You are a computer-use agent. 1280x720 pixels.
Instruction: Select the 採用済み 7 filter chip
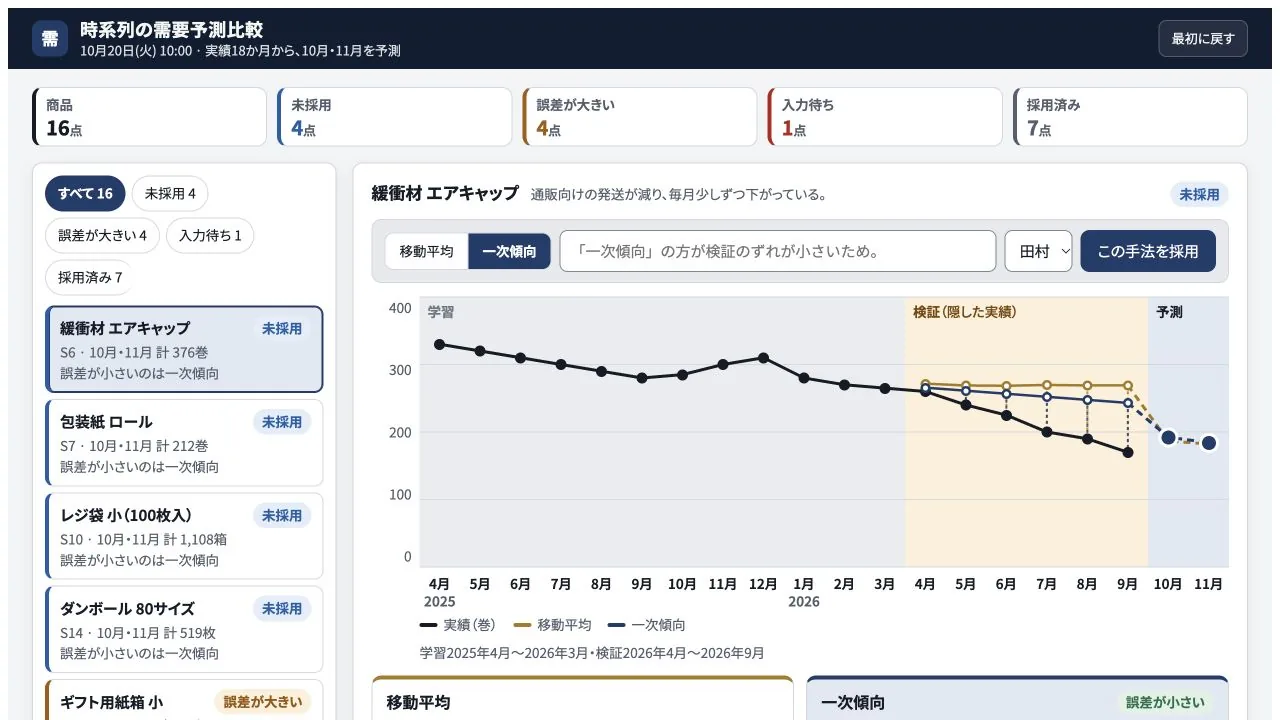tap(89, 277)
